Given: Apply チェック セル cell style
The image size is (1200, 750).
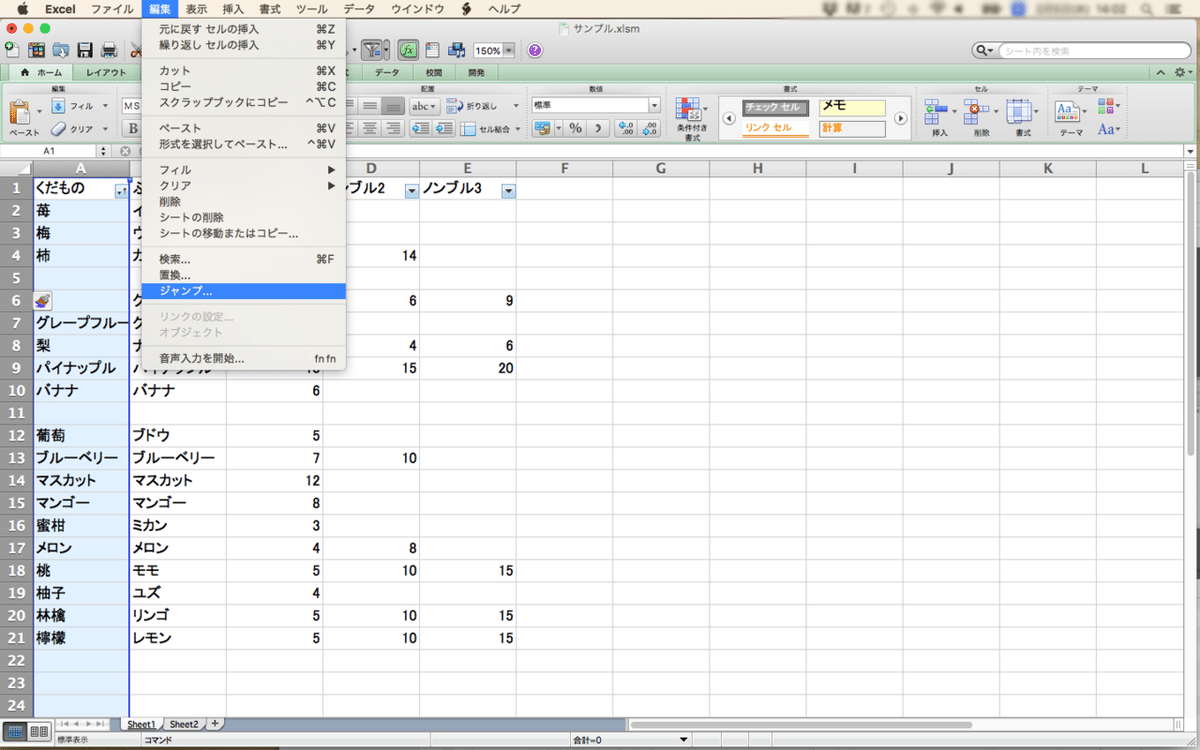Looking at the screenshot, I should [x=776, y=107].
